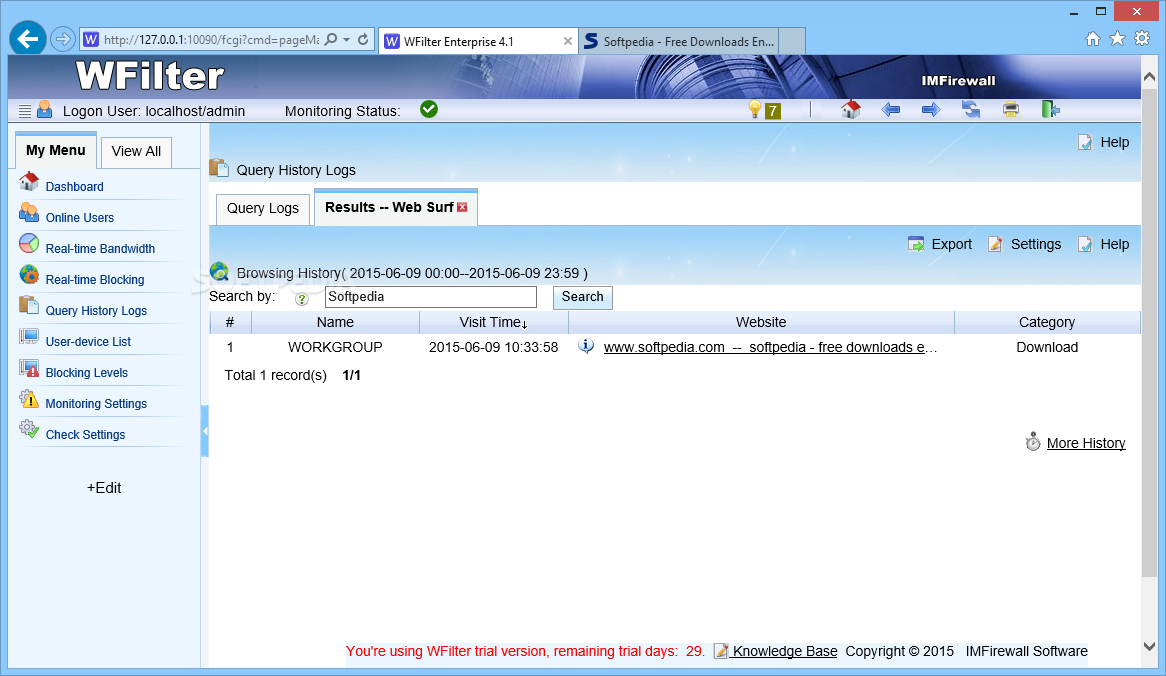
Task: Switch to the Softpedia Free Downloads browser tab
Action: (x=679, y=42)
